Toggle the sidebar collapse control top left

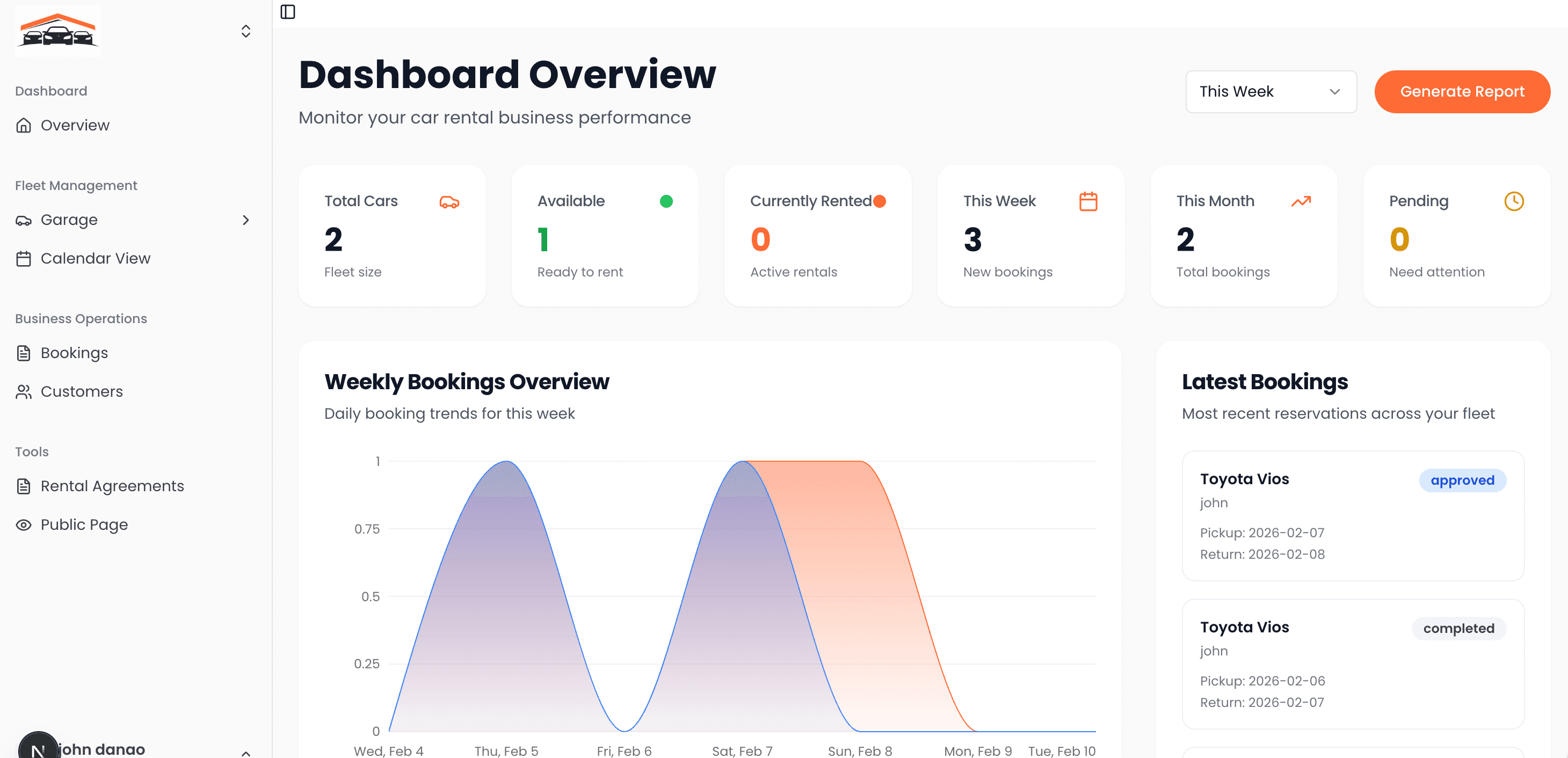pyautogui.click(x=288, y=12)
